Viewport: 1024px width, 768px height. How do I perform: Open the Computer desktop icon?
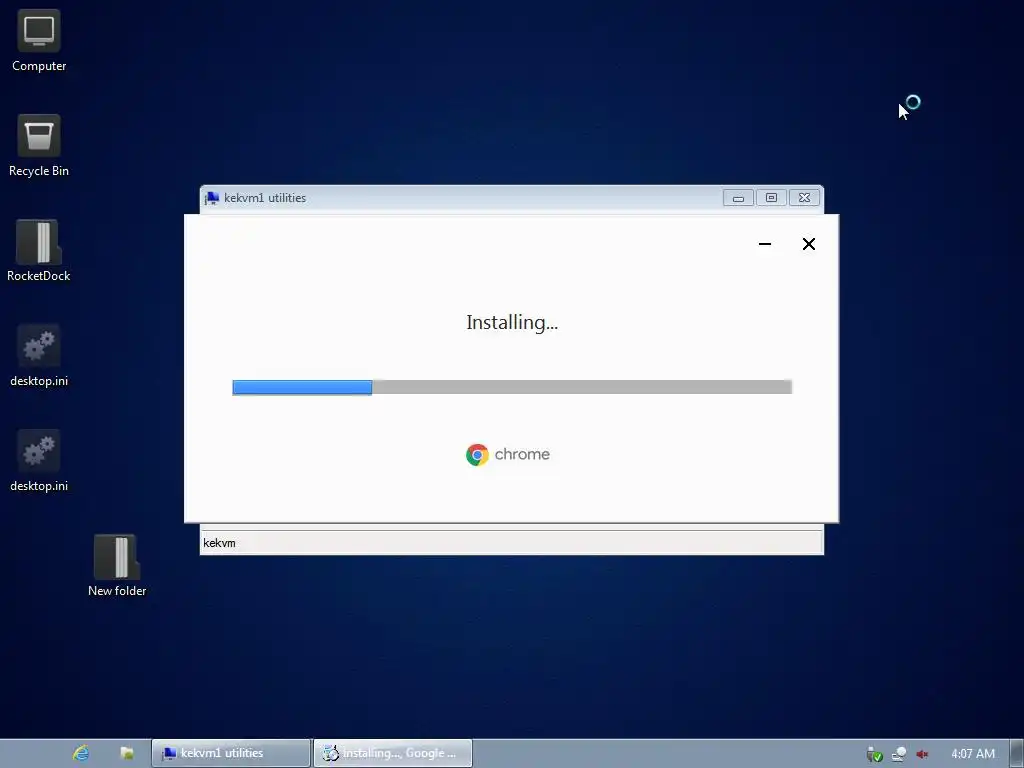[x=39, y=40]
